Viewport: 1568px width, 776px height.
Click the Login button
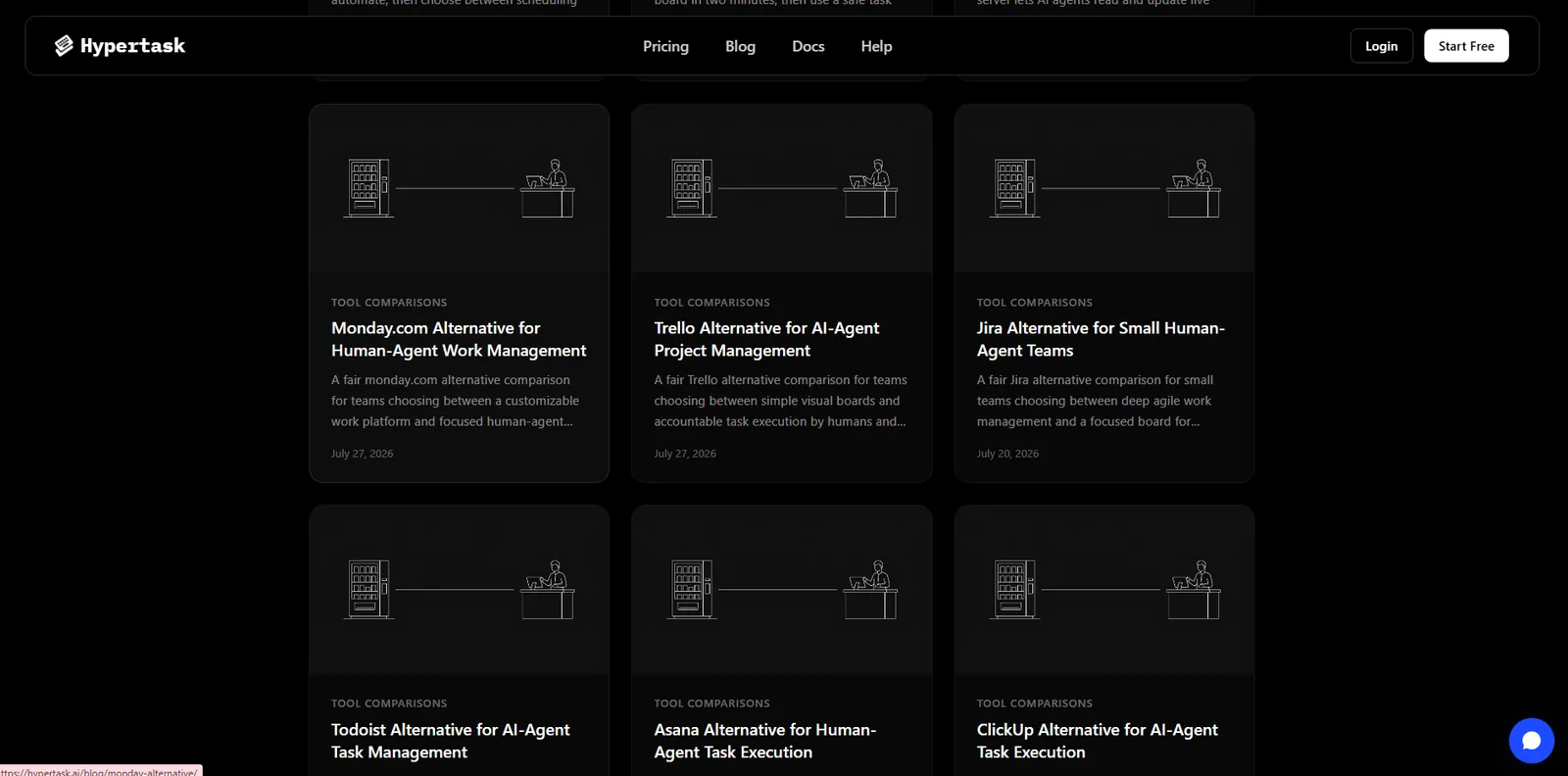[1382, 46]
